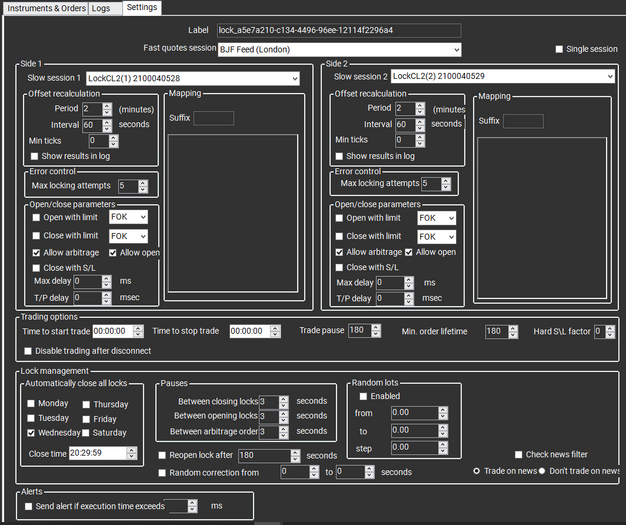Open the Logs tab

100,7
